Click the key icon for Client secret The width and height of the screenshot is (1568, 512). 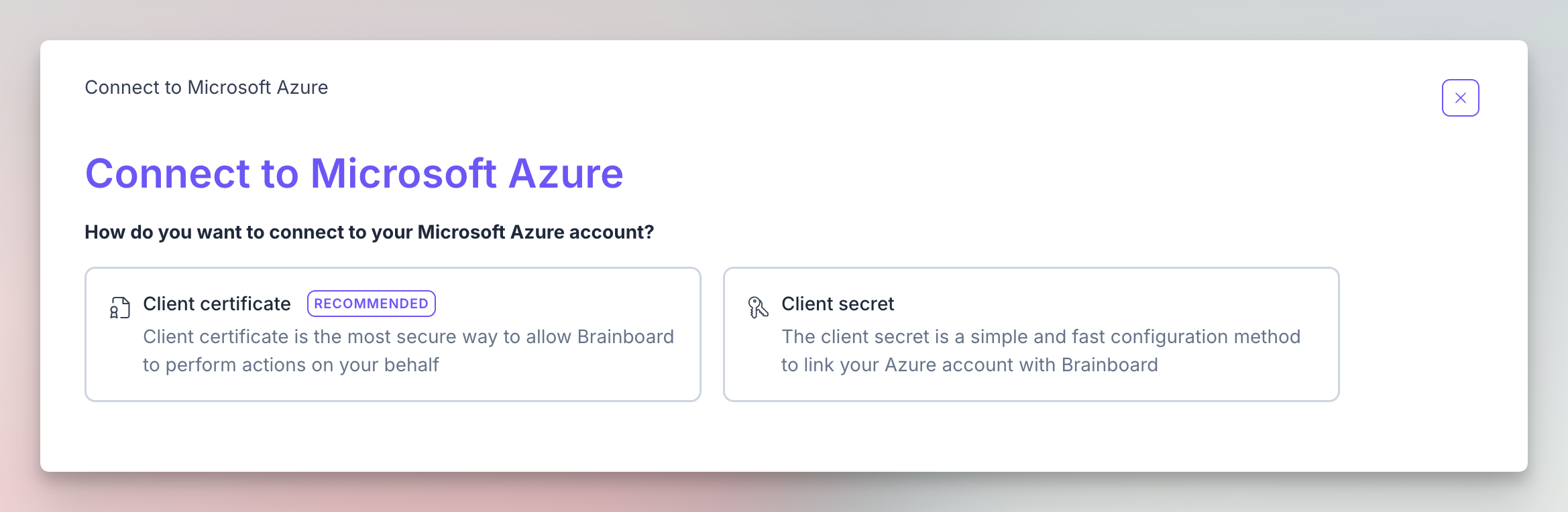(x=758, y=307)
